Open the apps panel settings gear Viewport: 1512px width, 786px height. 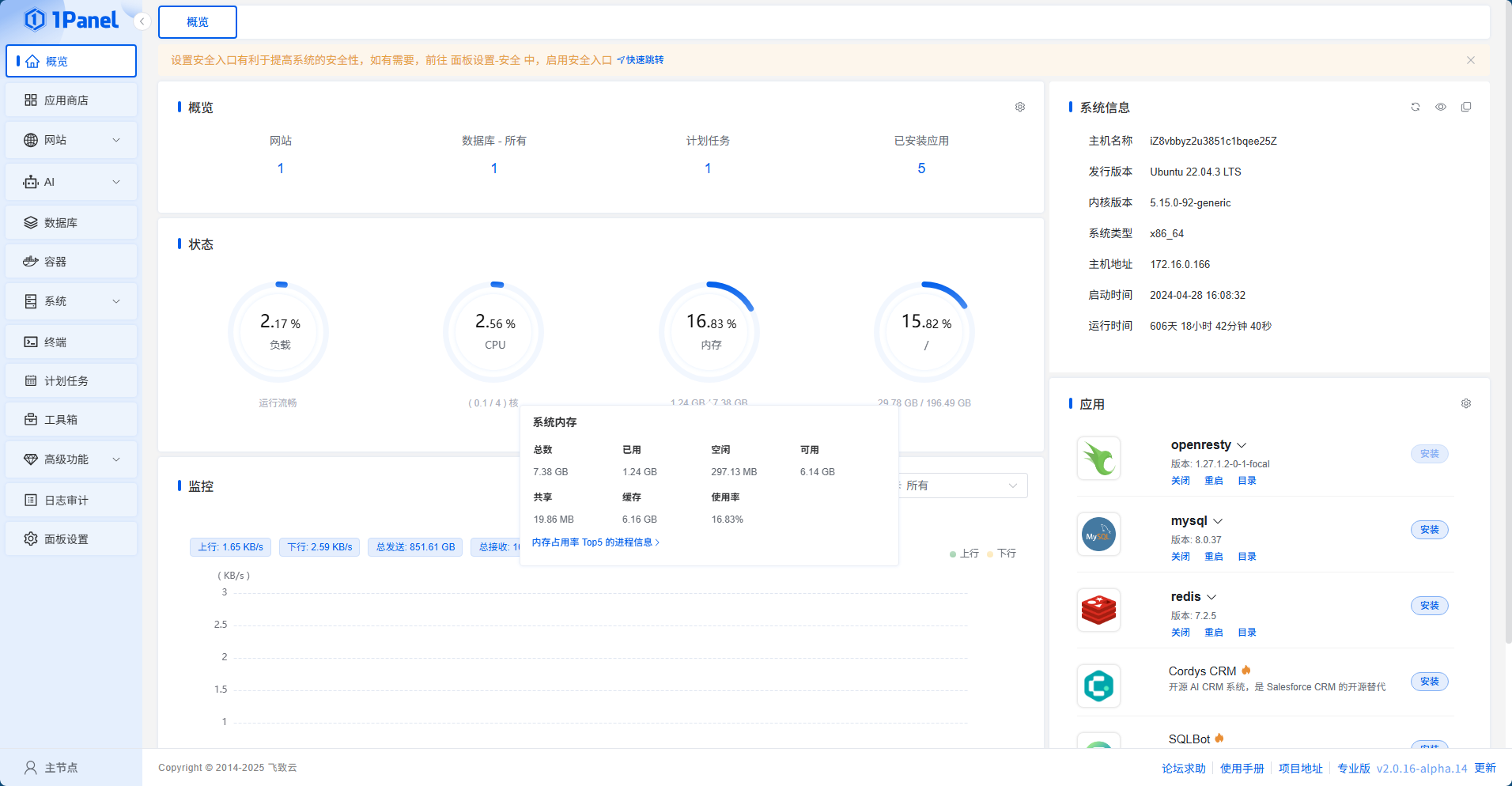pyautogui.click(x=1466, y=403)
